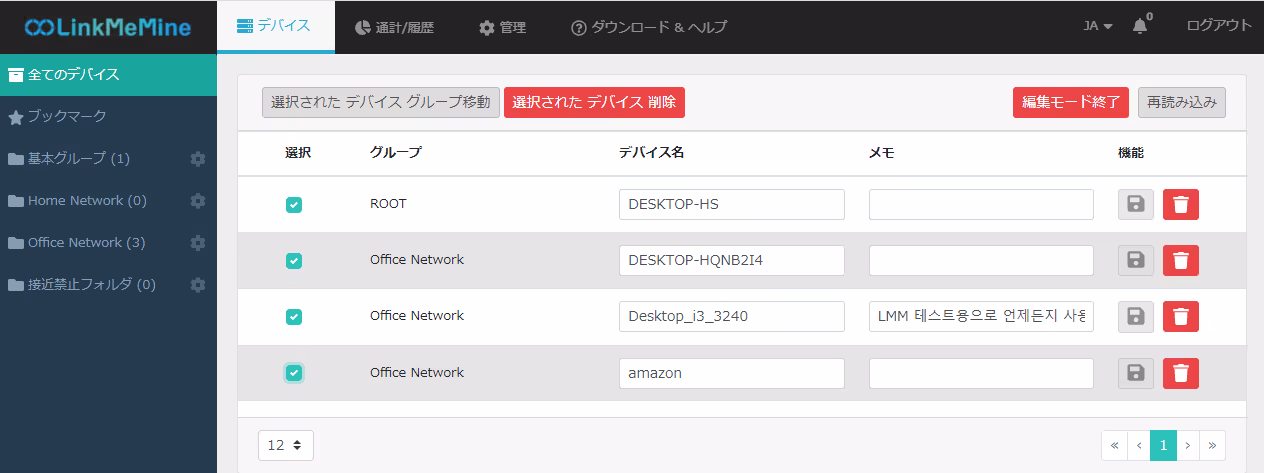Viewport: 1264px width, 473px height.
Task: Delete the Desktop_i3_3240 device
Action: [x=1181, y=317]
